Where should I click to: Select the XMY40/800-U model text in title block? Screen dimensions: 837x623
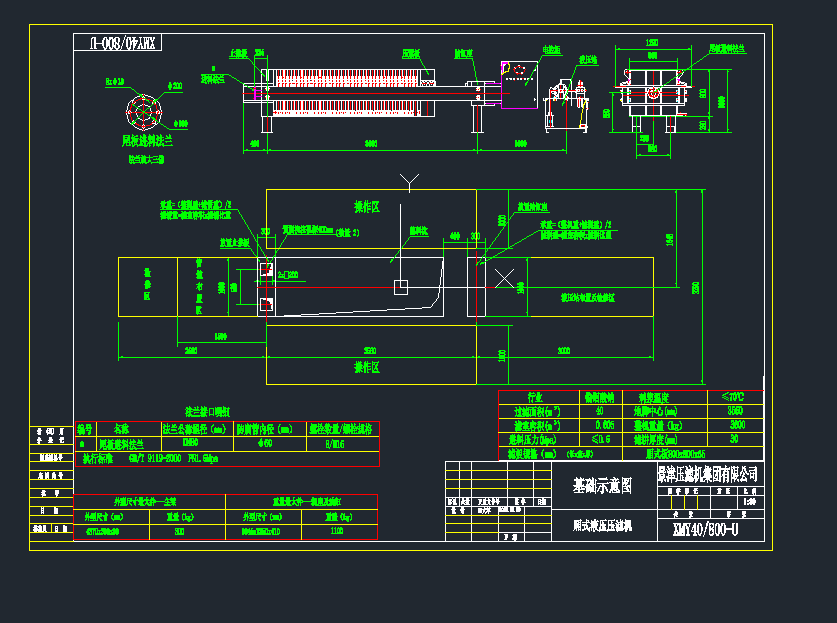pos(705,530)
